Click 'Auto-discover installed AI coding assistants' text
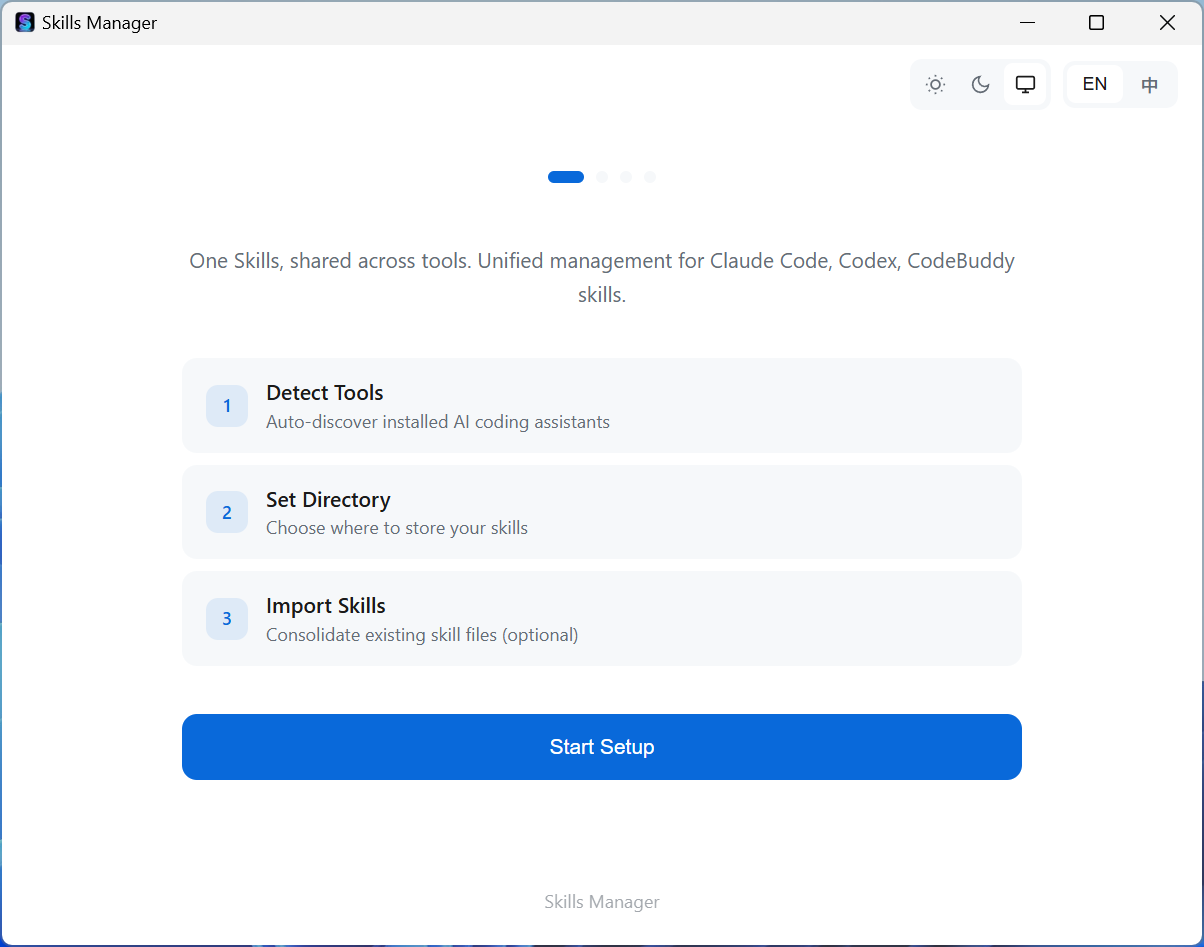This screenshot has height=947, width=1204. click(438, 422)
